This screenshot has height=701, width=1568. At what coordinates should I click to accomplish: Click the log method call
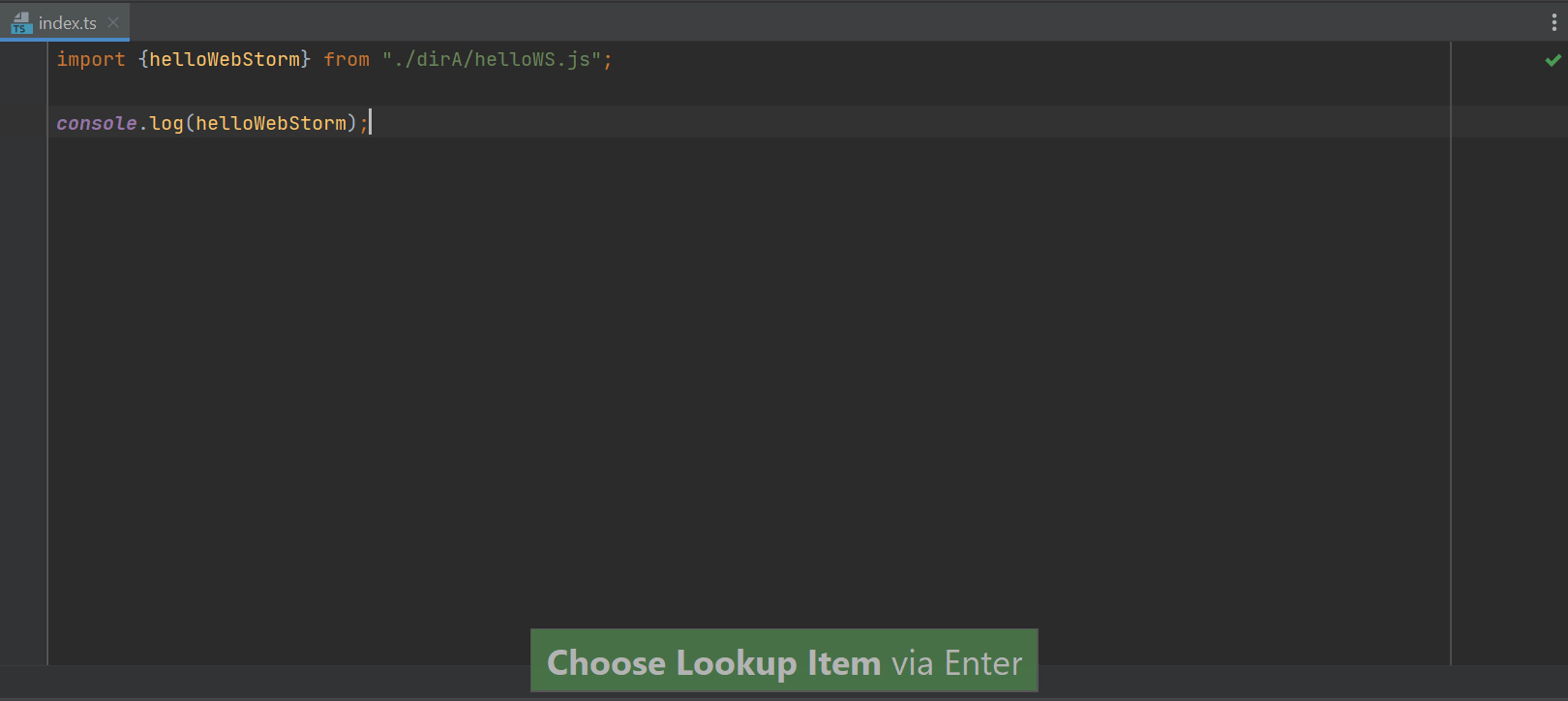pyautogui.click(x=166, y=123)
